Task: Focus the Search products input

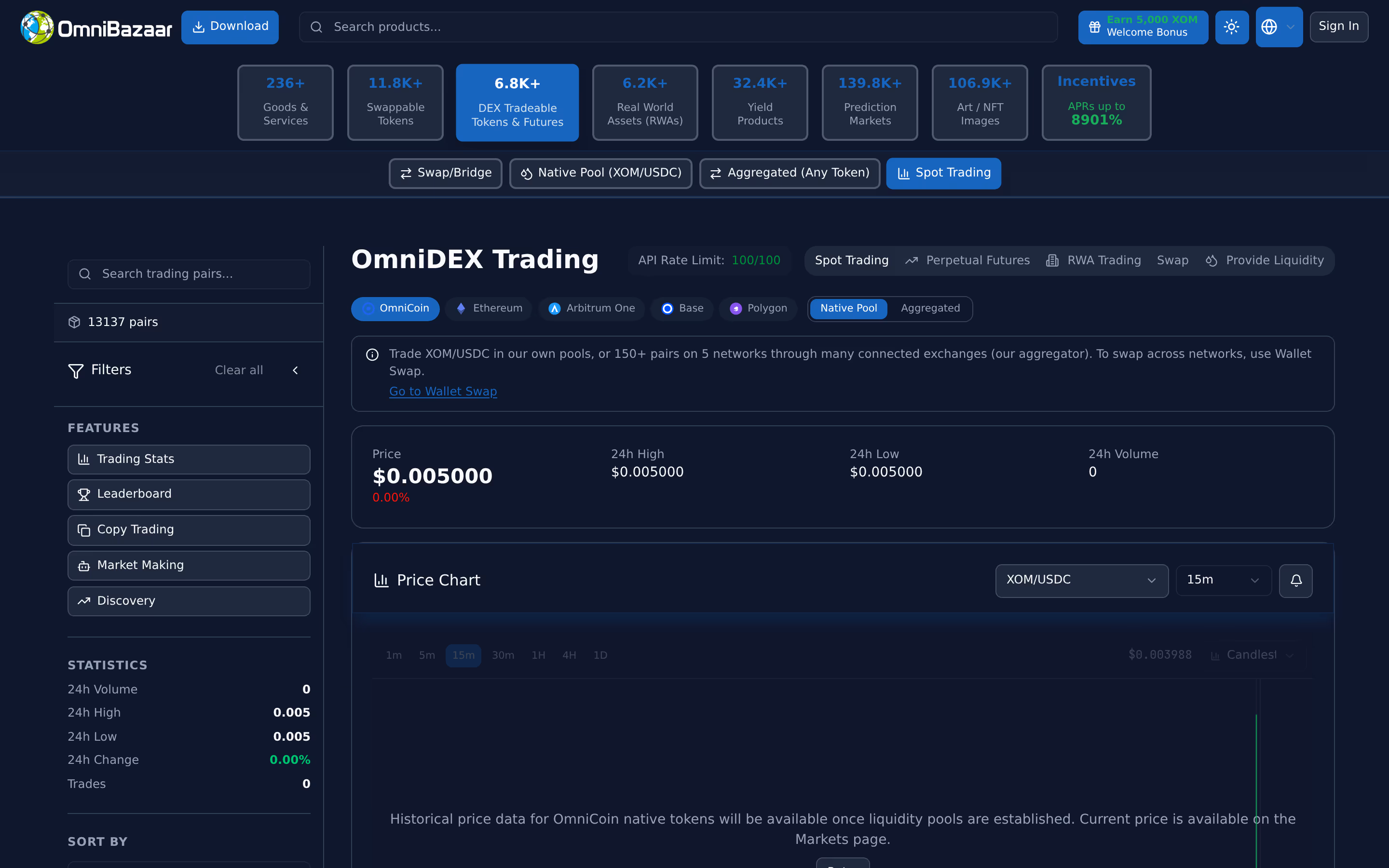Action: (678, 27)
